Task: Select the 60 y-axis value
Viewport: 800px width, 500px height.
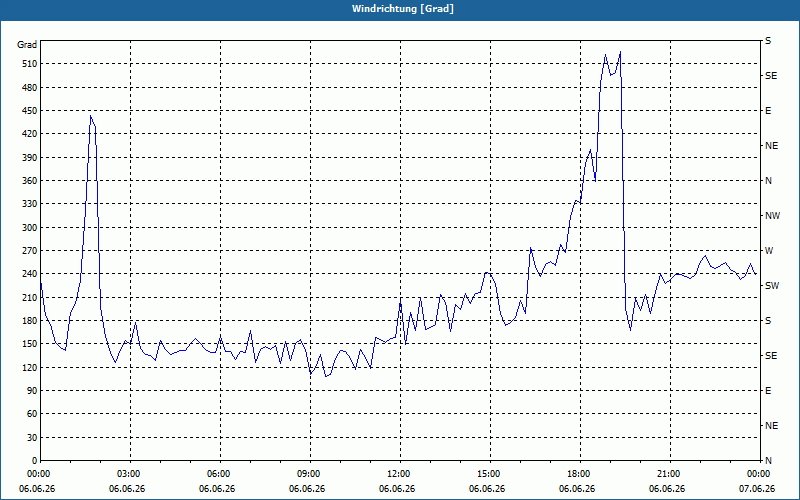Action: (x=32, y=414)
